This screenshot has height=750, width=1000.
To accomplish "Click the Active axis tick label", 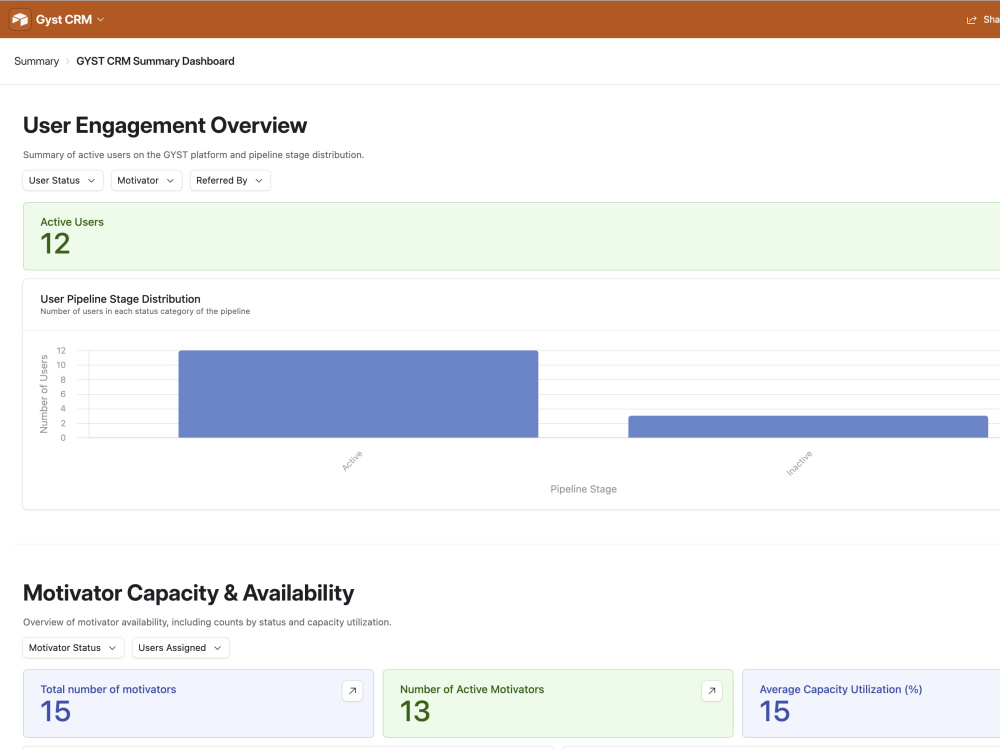I will pyautogui.click(x=352, y=460).
